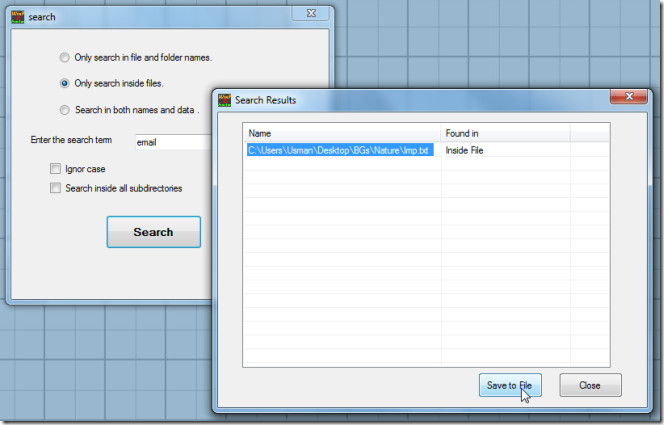Close the Search Results window with red X
Image resolution: width=664 pixels, height=425 pixels.
[x=629, y=97]
